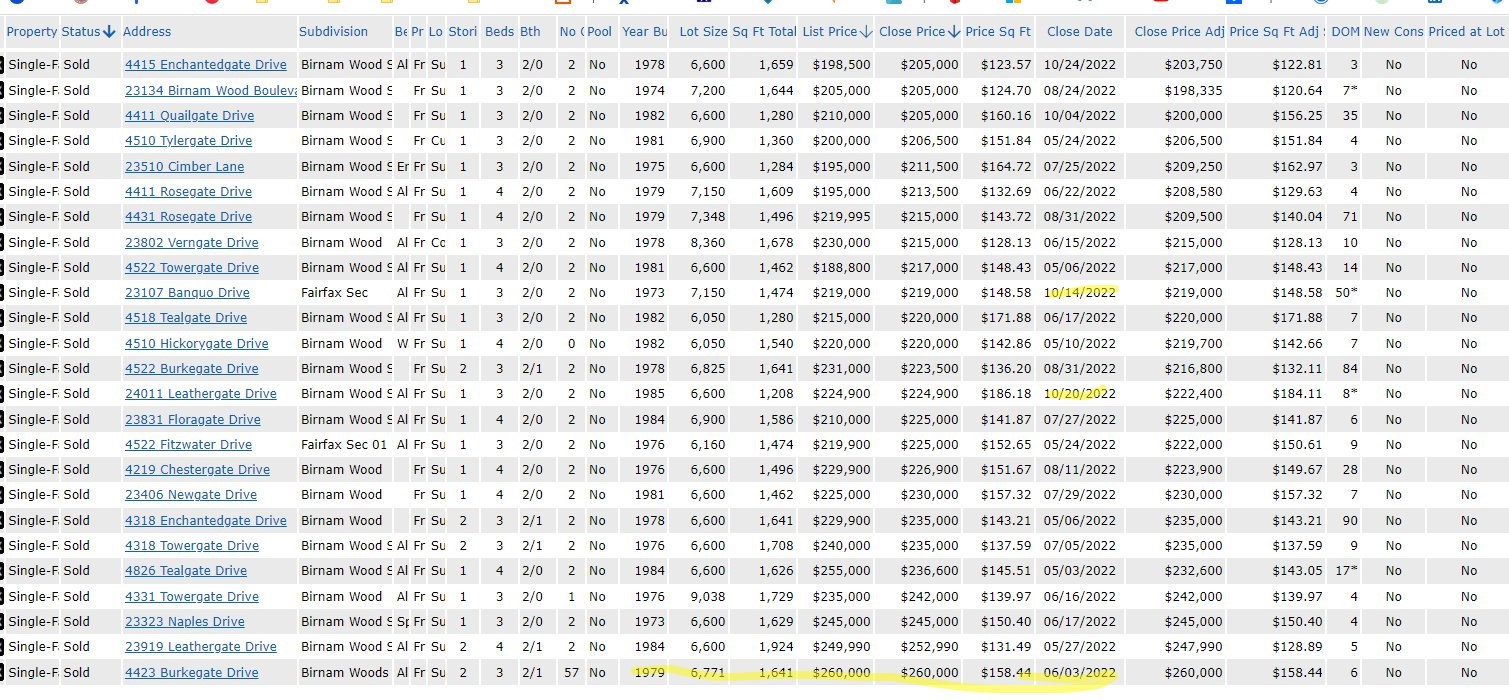The image size is (1509, 700).
Task: Click the row icon beside 4423 Burkegate Drive
Action: point(2,673)
